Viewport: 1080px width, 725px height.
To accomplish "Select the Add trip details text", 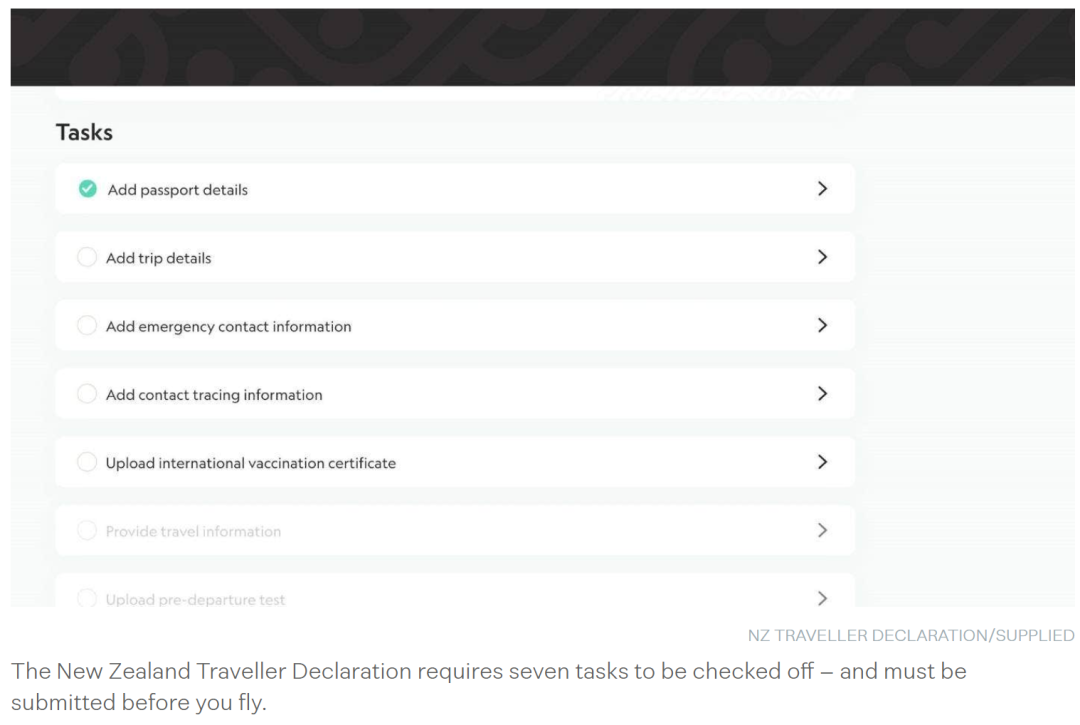I will (x=158, y=258).
